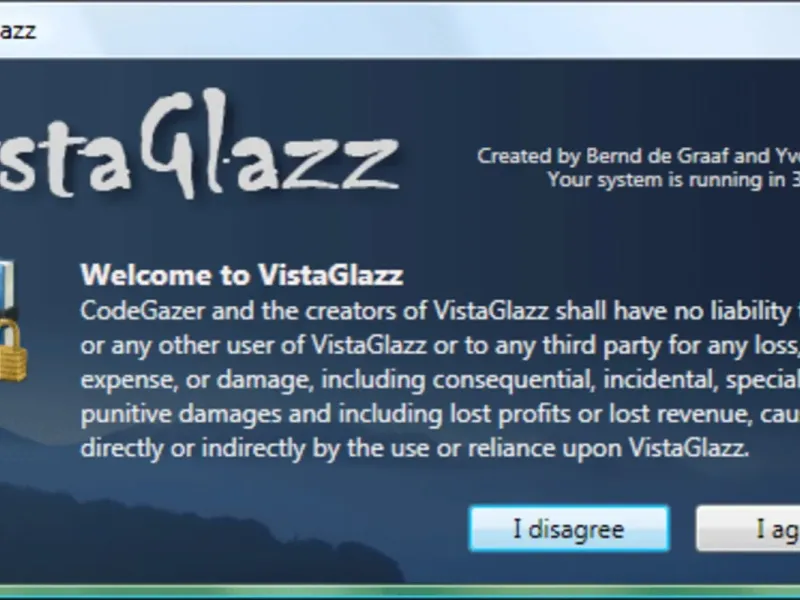800x600 pixels.
Task: Click the line starting expense, or damage
Action: (x=440, y=380)
